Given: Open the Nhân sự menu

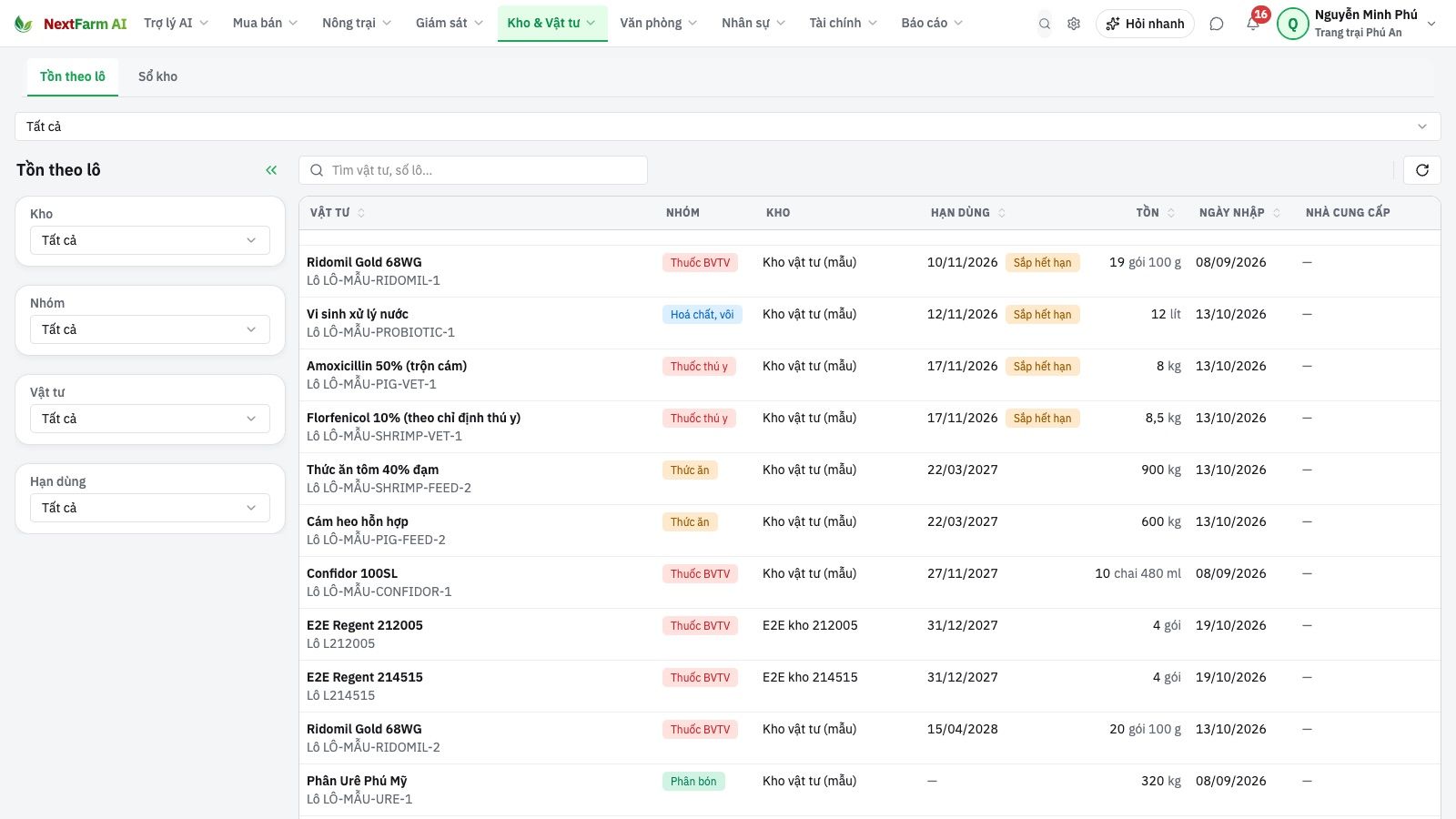Looking at the screenshot, I should tap(753, 24).
